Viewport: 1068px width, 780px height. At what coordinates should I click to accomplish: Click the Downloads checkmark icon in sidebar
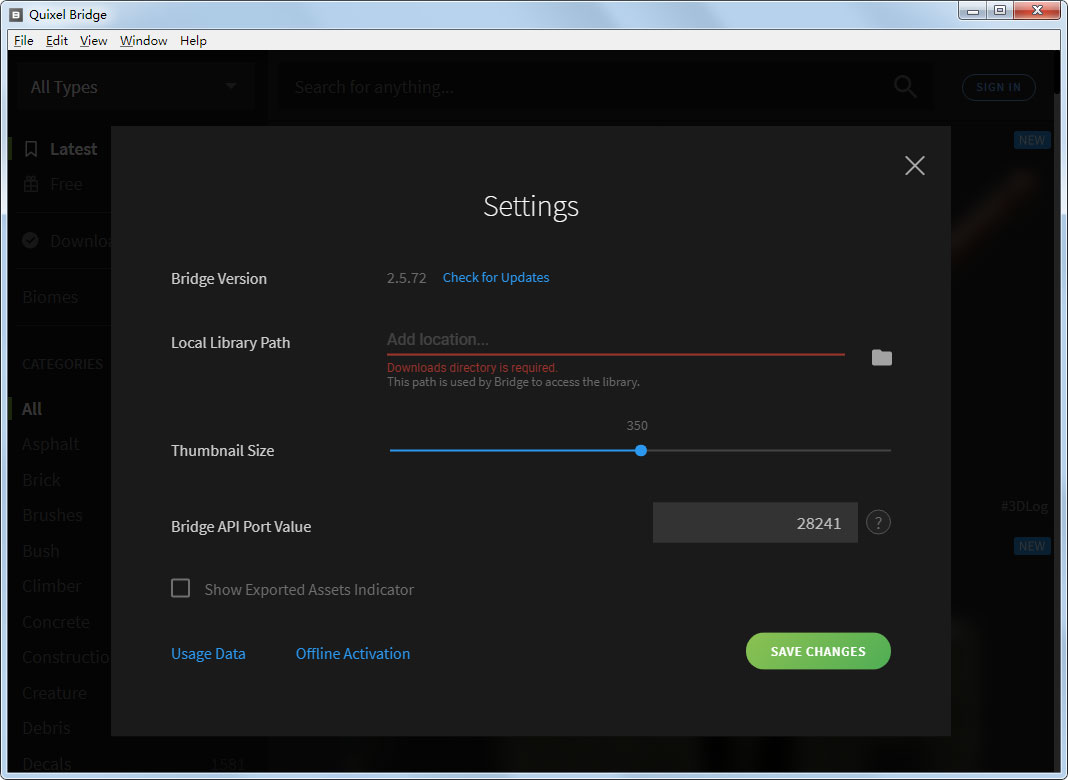30,240
